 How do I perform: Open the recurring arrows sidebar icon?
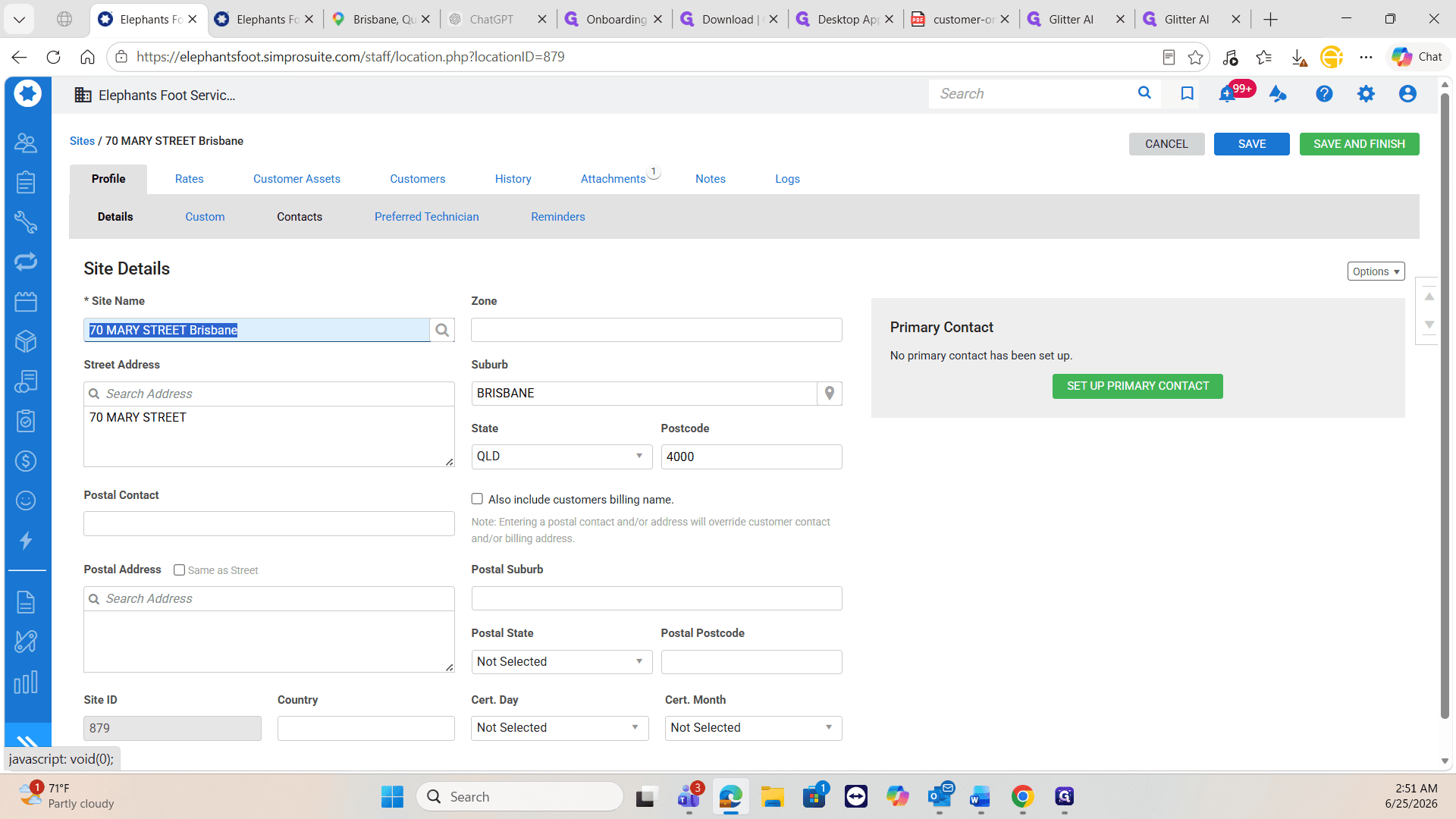point(26,262)
